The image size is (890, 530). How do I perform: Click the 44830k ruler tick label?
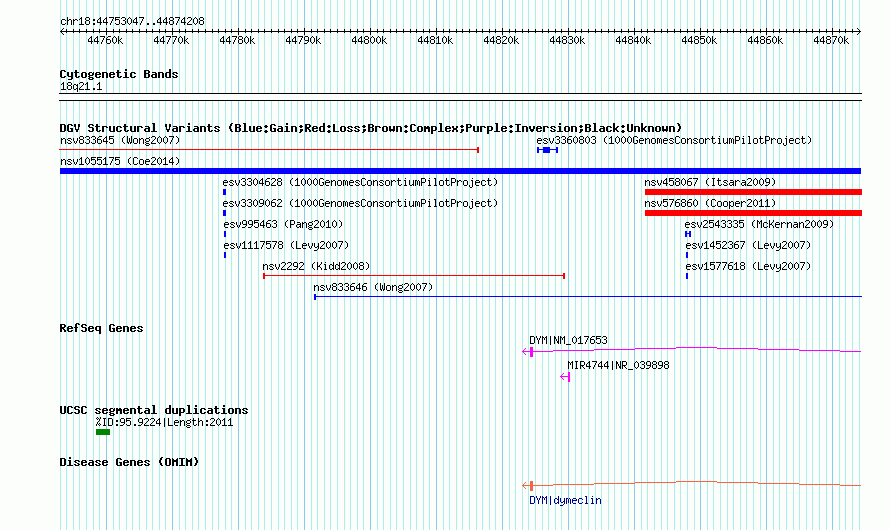pyautogui.click(x=567, y=40)
